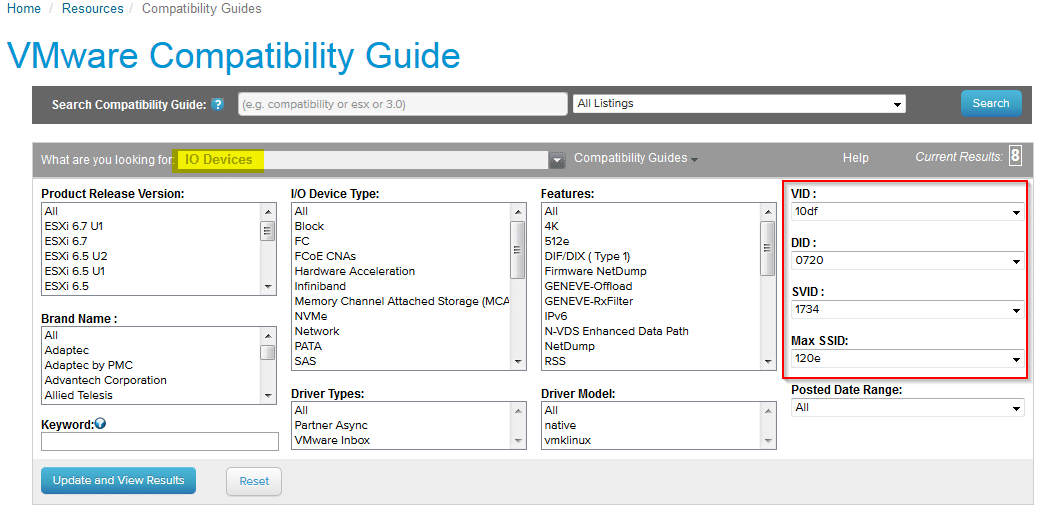This screenshot has width=1039, height=510.
Task: Click Driver Types scroll down arrow
Action: click(x=518, y=441)
